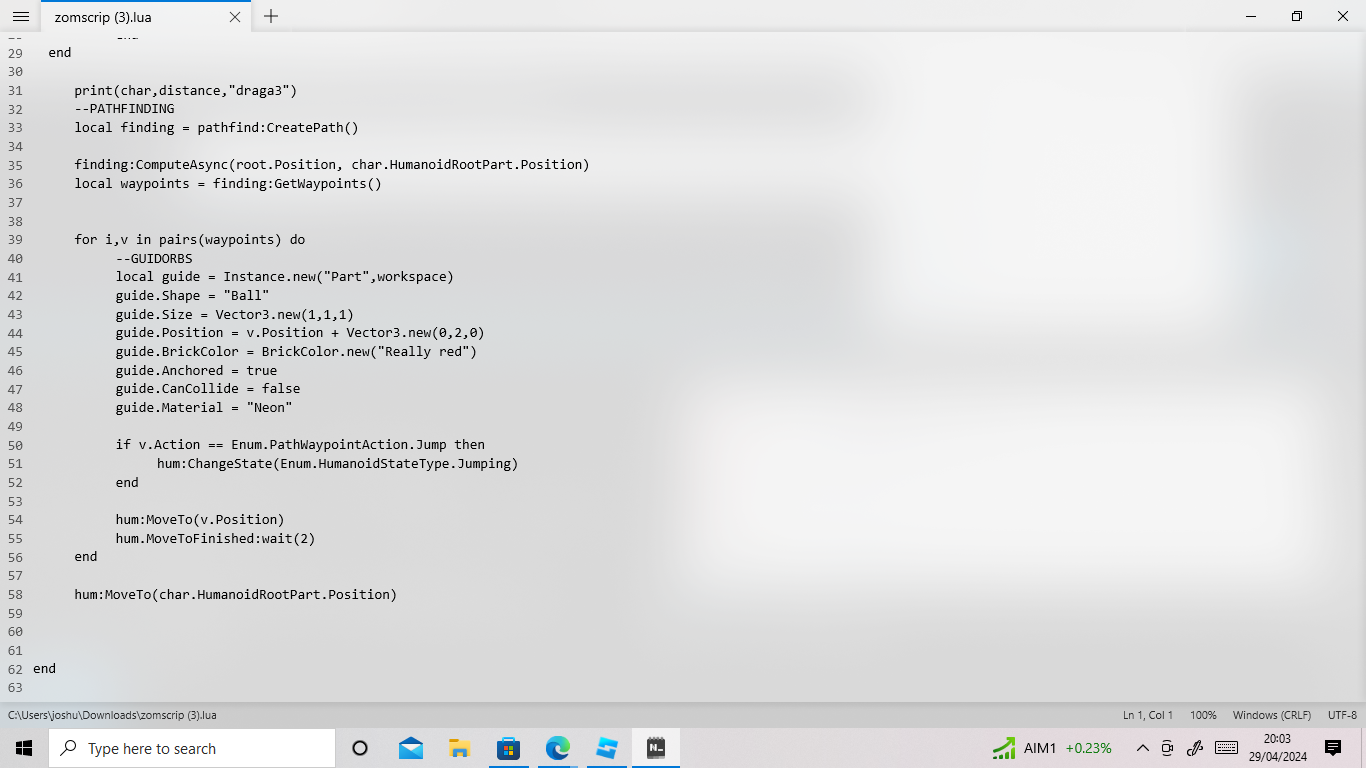Viewport: 1366px width, 768px height.
Task: Open Microsoft Store from taskbar
Action: [508, 748]
